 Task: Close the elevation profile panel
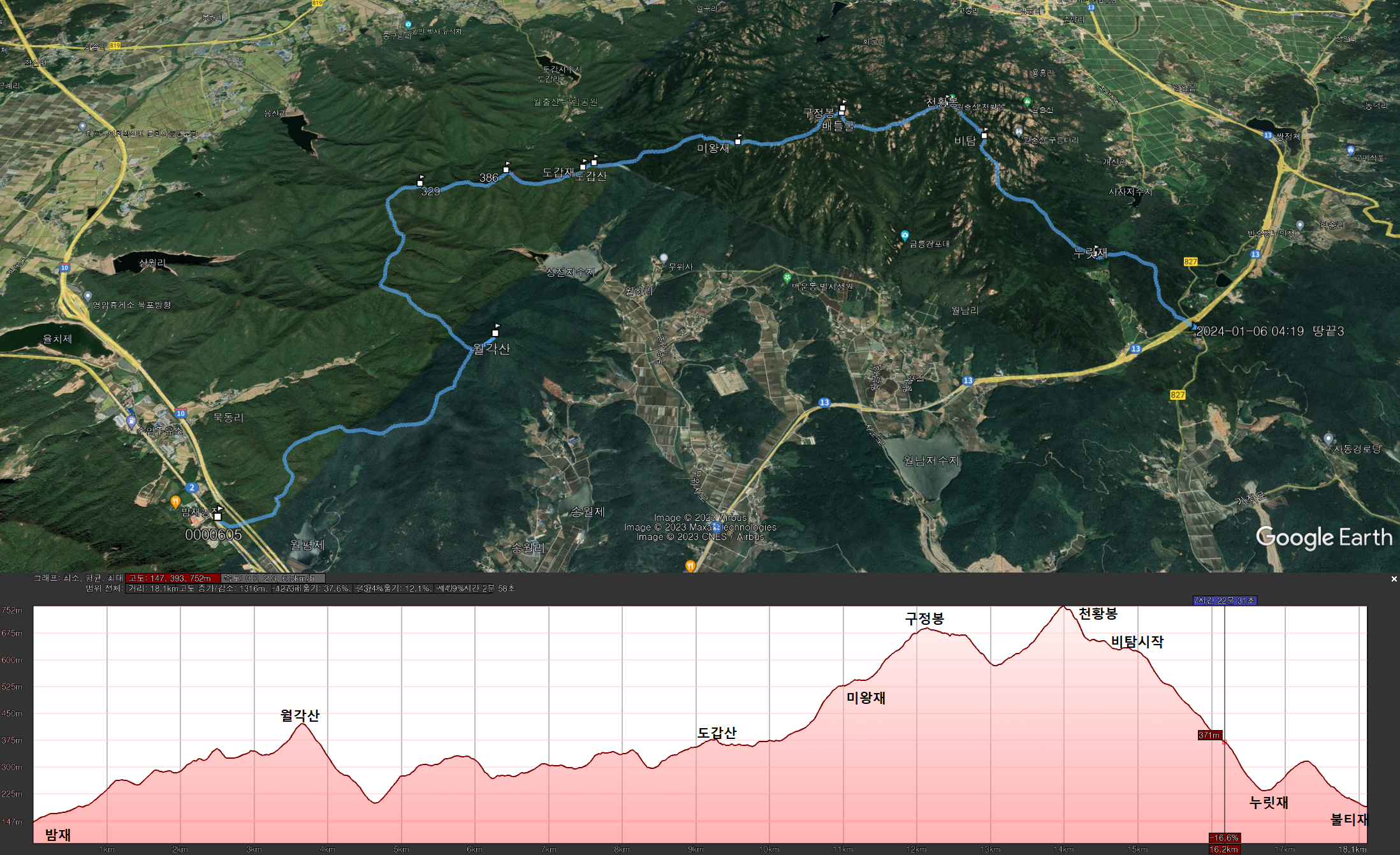[1394, 579]
